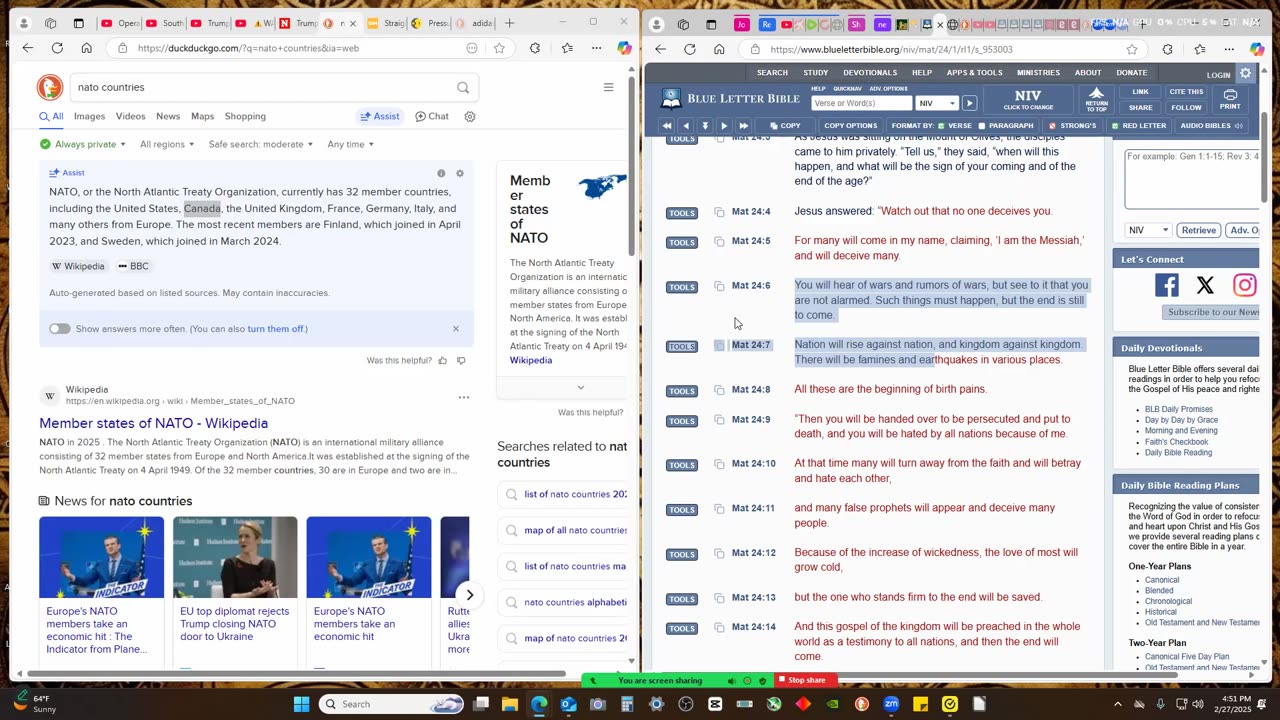Image resolution: width=1280 pixels, height=720 pixels.
Task: Go to the previous chapter double arrow
Action: 667,126
